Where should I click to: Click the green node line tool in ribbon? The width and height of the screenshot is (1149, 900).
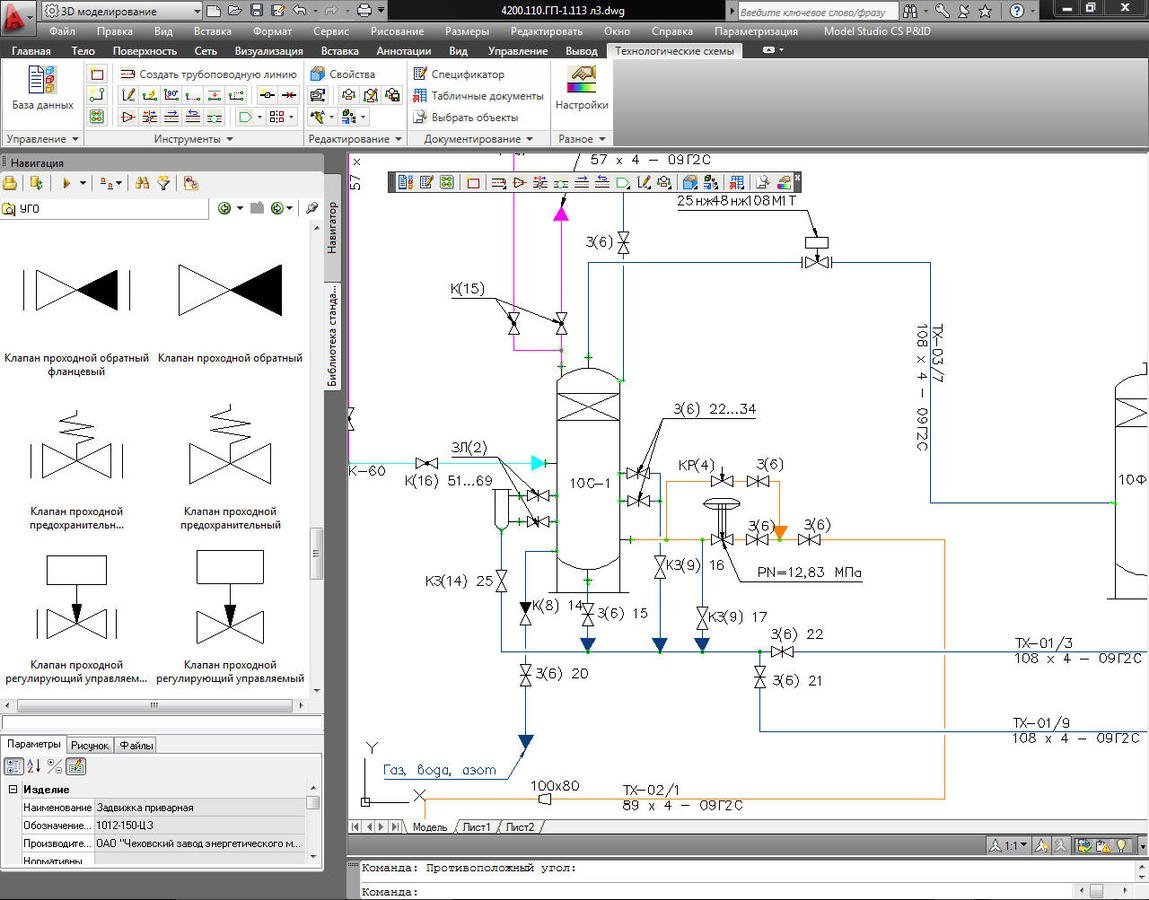pyautogui.click(x=97, y=95)
